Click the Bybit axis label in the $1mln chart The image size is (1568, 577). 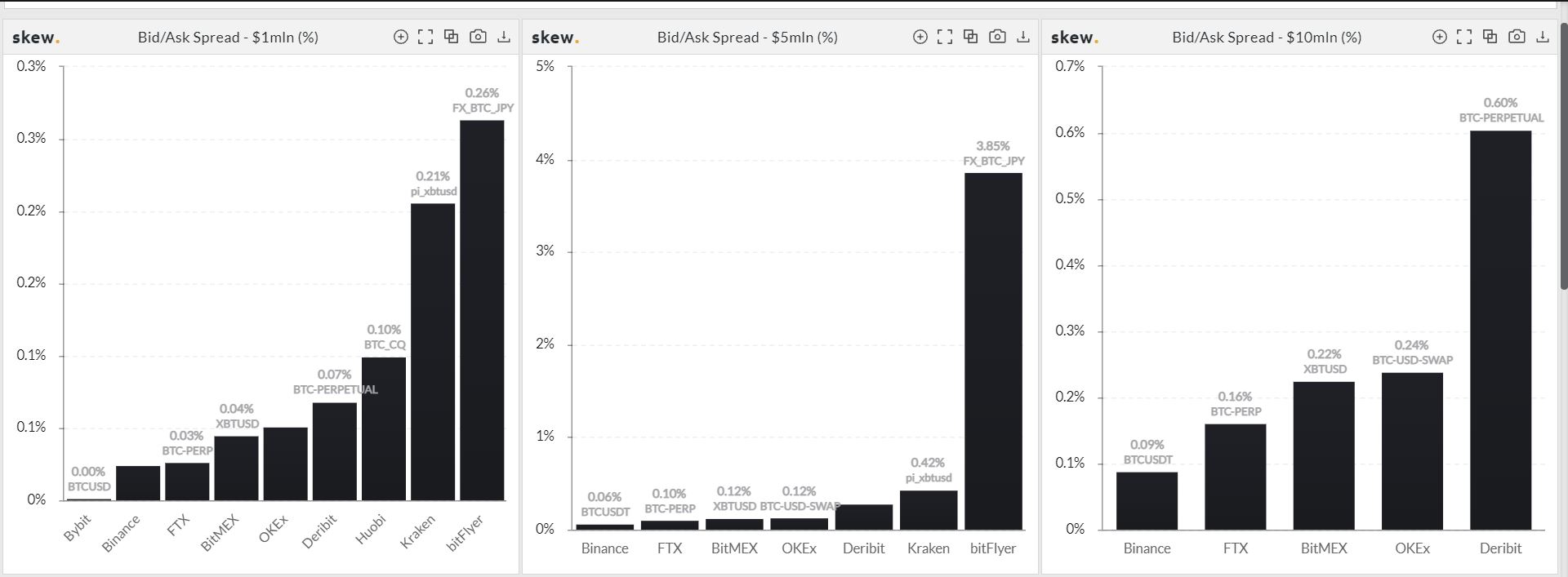coord(78,528)
